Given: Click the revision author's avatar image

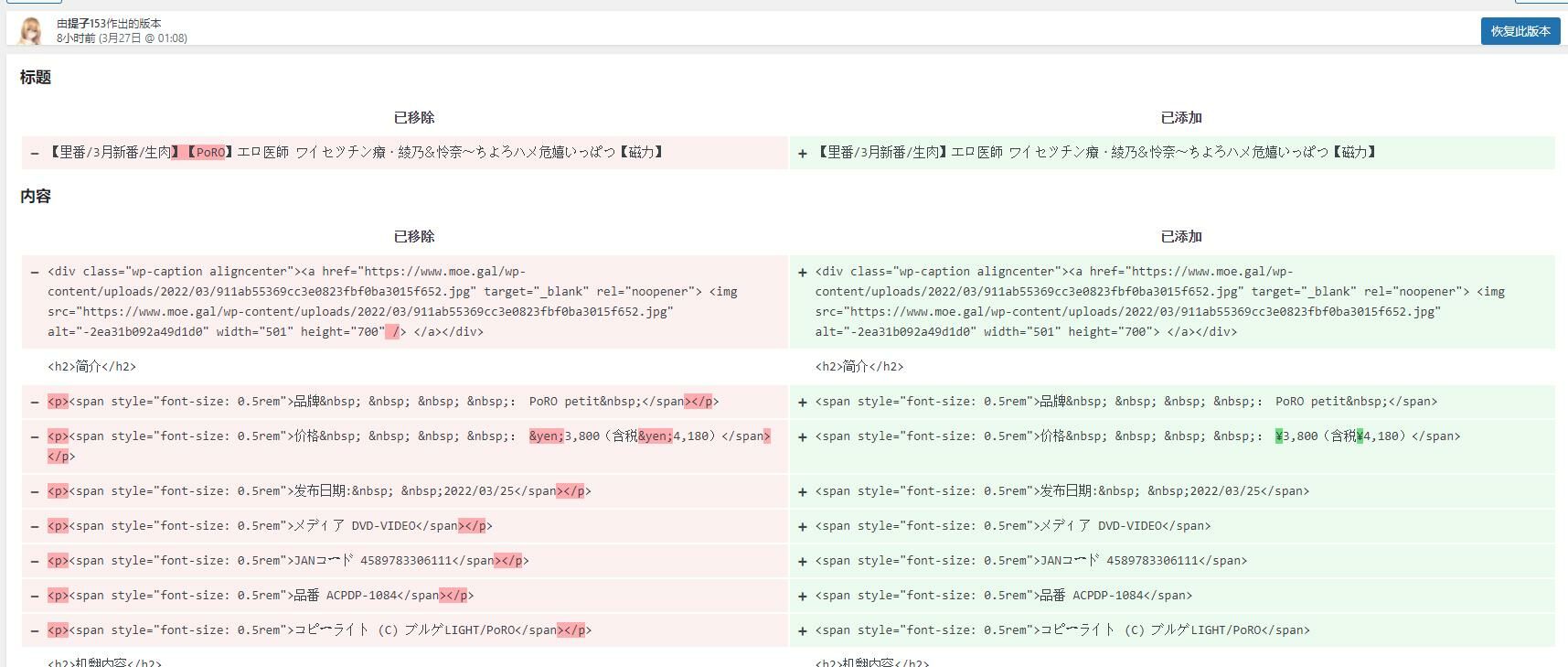Looking at the screenshot, I should click(31, 30).
